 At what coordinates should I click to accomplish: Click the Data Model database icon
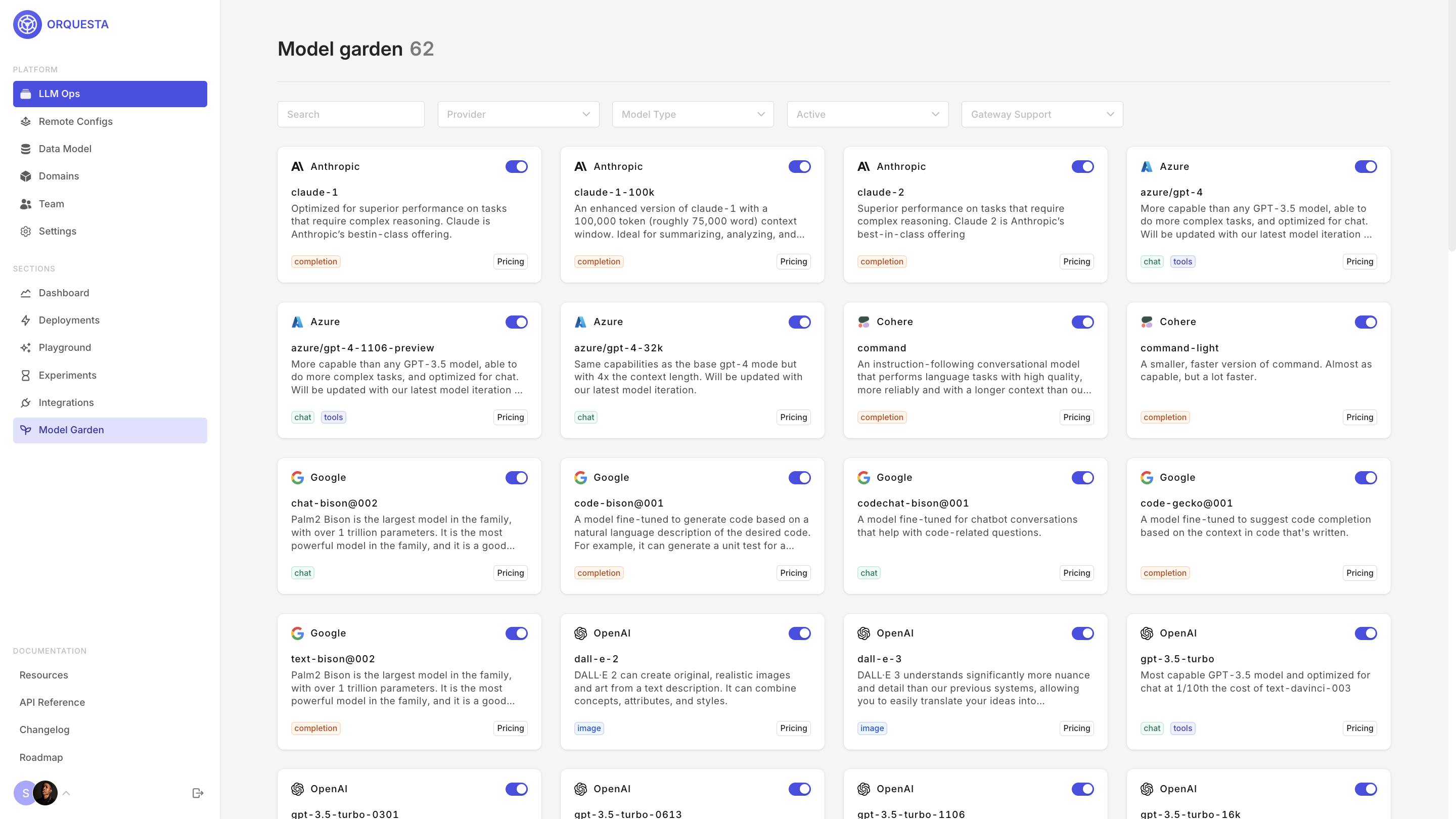point(25,149)
